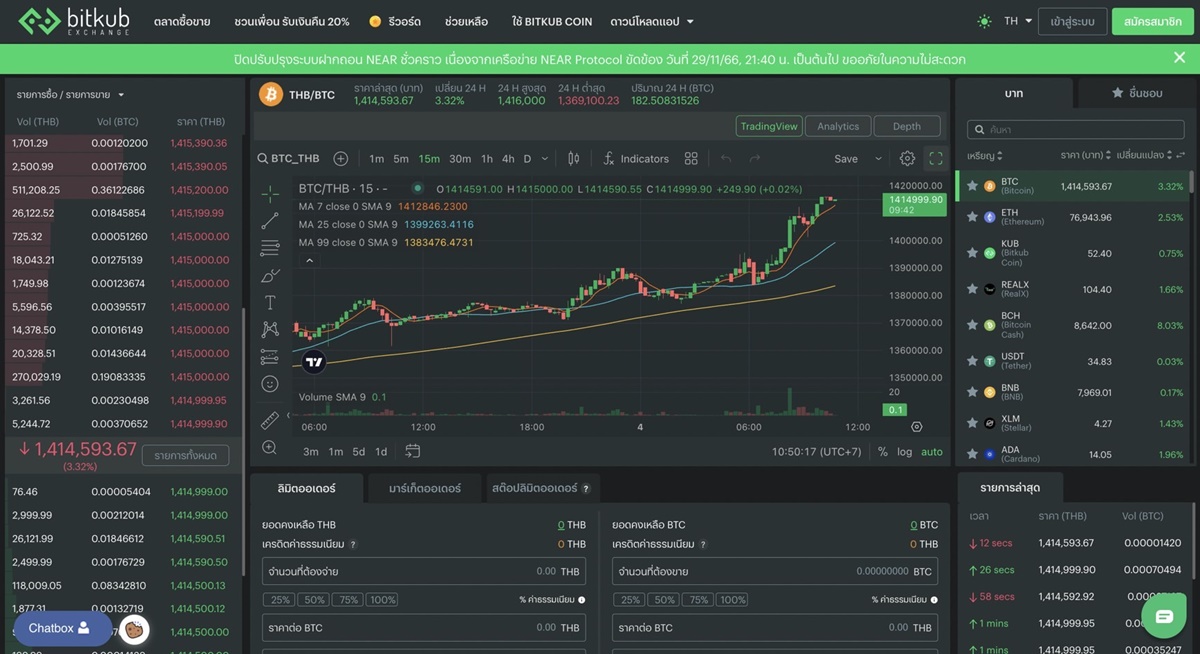
Task: Toggle log scale on chart
Action: tap(905, 452)
